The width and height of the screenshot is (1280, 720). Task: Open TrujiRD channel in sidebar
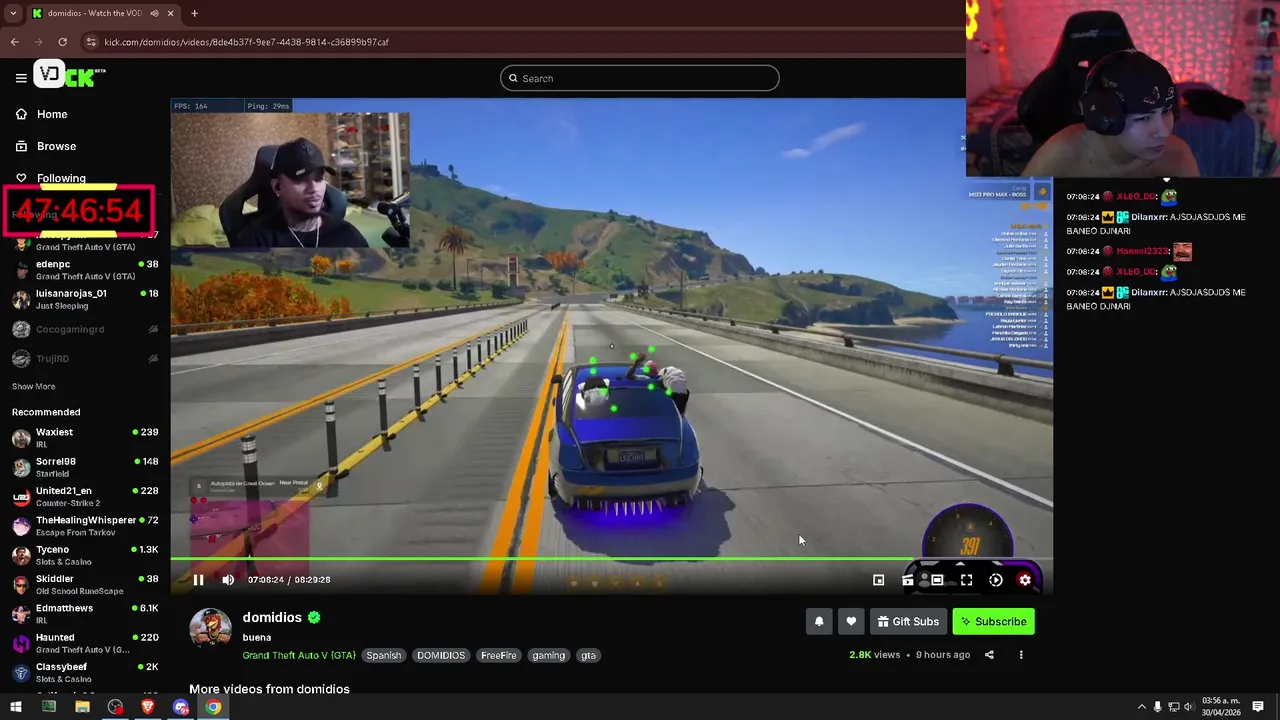coord(85,358)
